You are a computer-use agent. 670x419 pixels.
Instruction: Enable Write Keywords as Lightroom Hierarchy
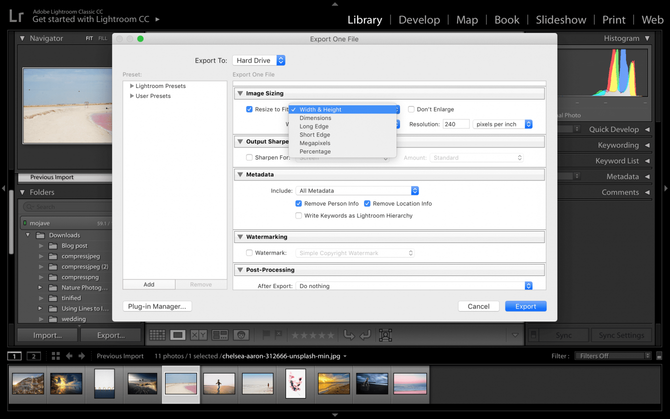[299, 216]
